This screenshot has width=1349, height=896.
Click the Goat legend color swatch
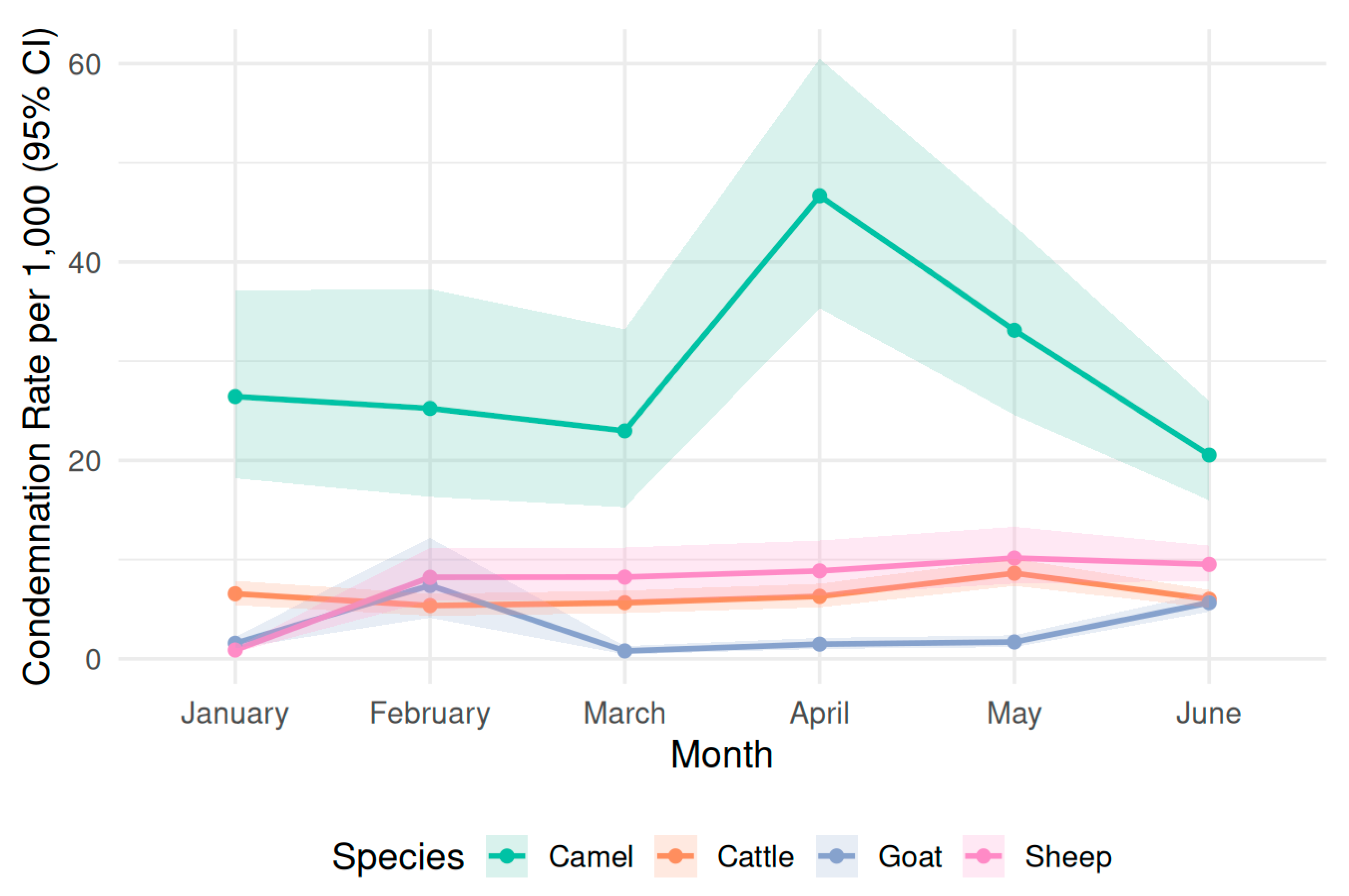coord(836,856)
